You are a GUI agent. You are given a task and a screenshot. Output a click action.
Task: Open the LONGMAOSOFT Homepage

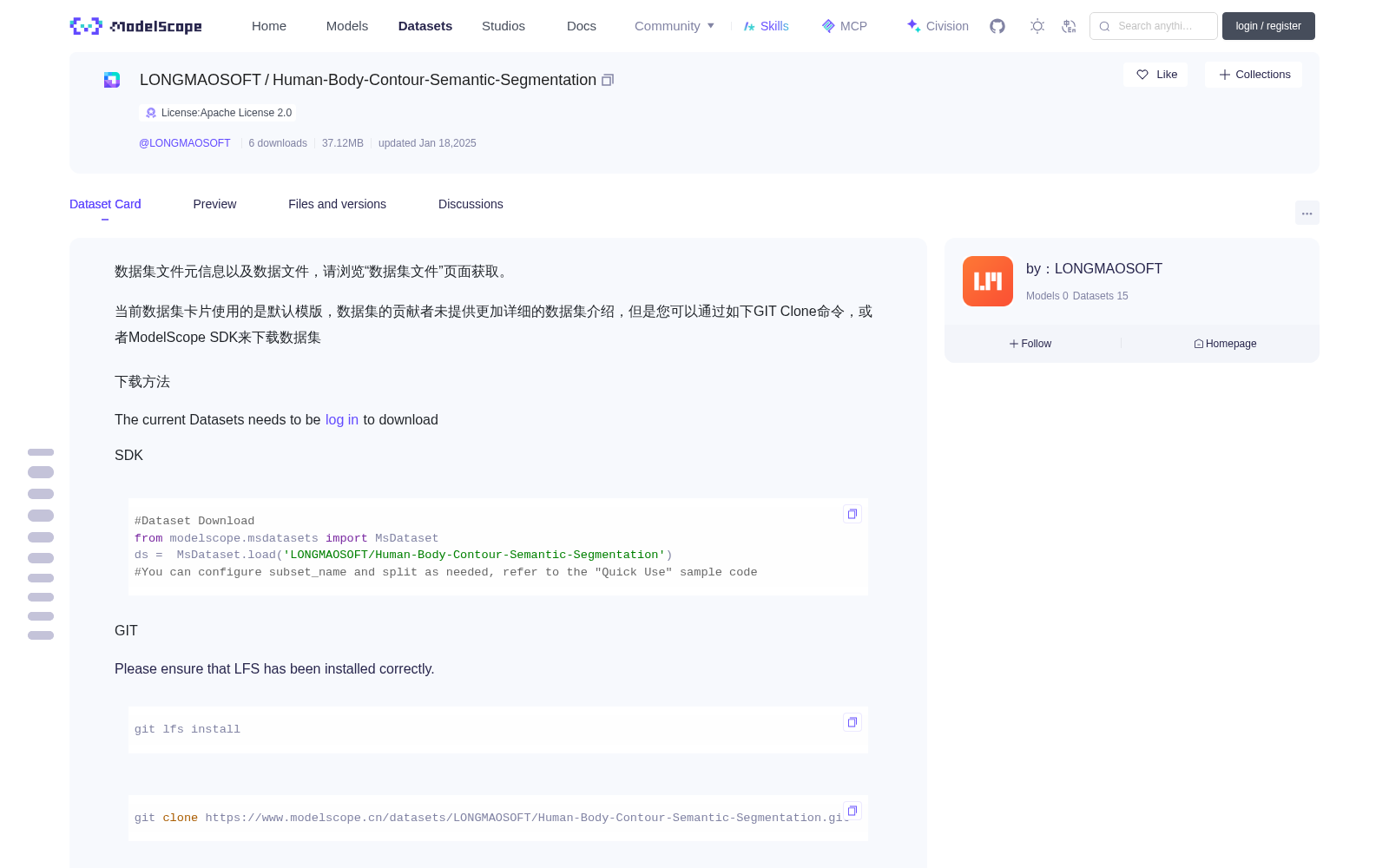click(x=1225, y=344)
